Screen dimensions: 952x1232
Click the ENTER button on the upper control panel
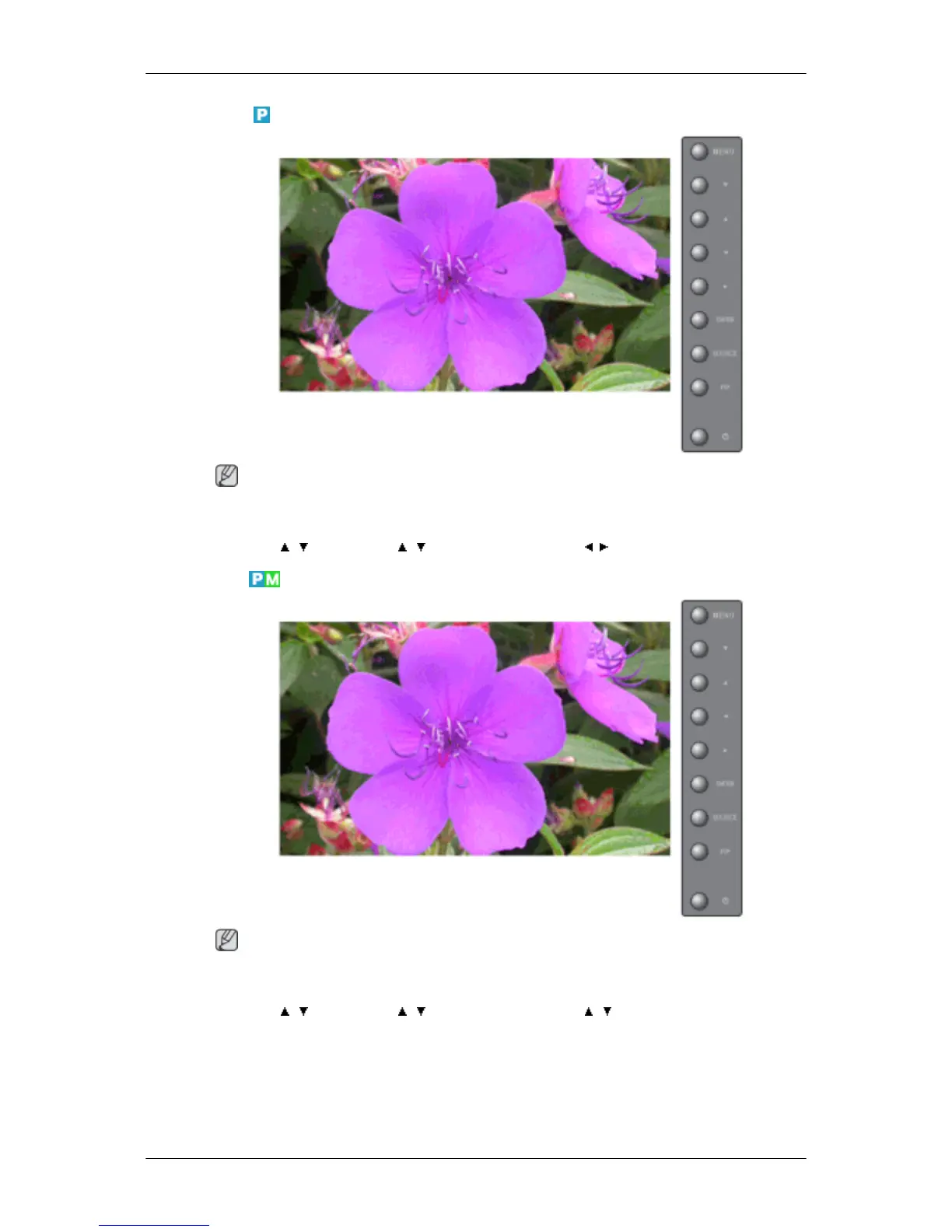pos(699,320)
